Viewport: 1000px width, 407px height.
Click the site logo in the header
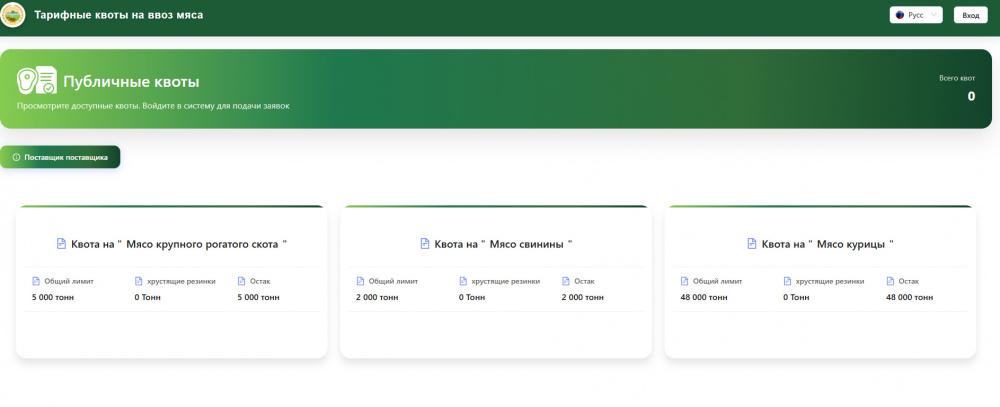13,15
